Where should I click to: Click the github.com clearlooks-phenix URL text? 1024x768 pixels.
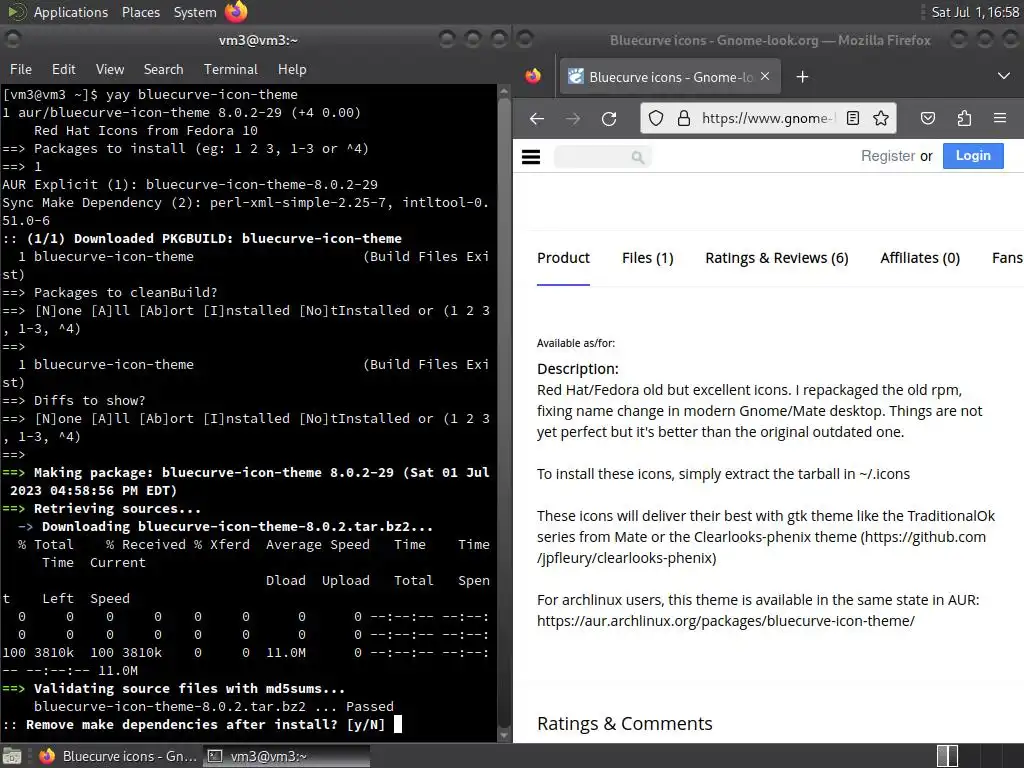pyautogui.click(x=761, y=547)
